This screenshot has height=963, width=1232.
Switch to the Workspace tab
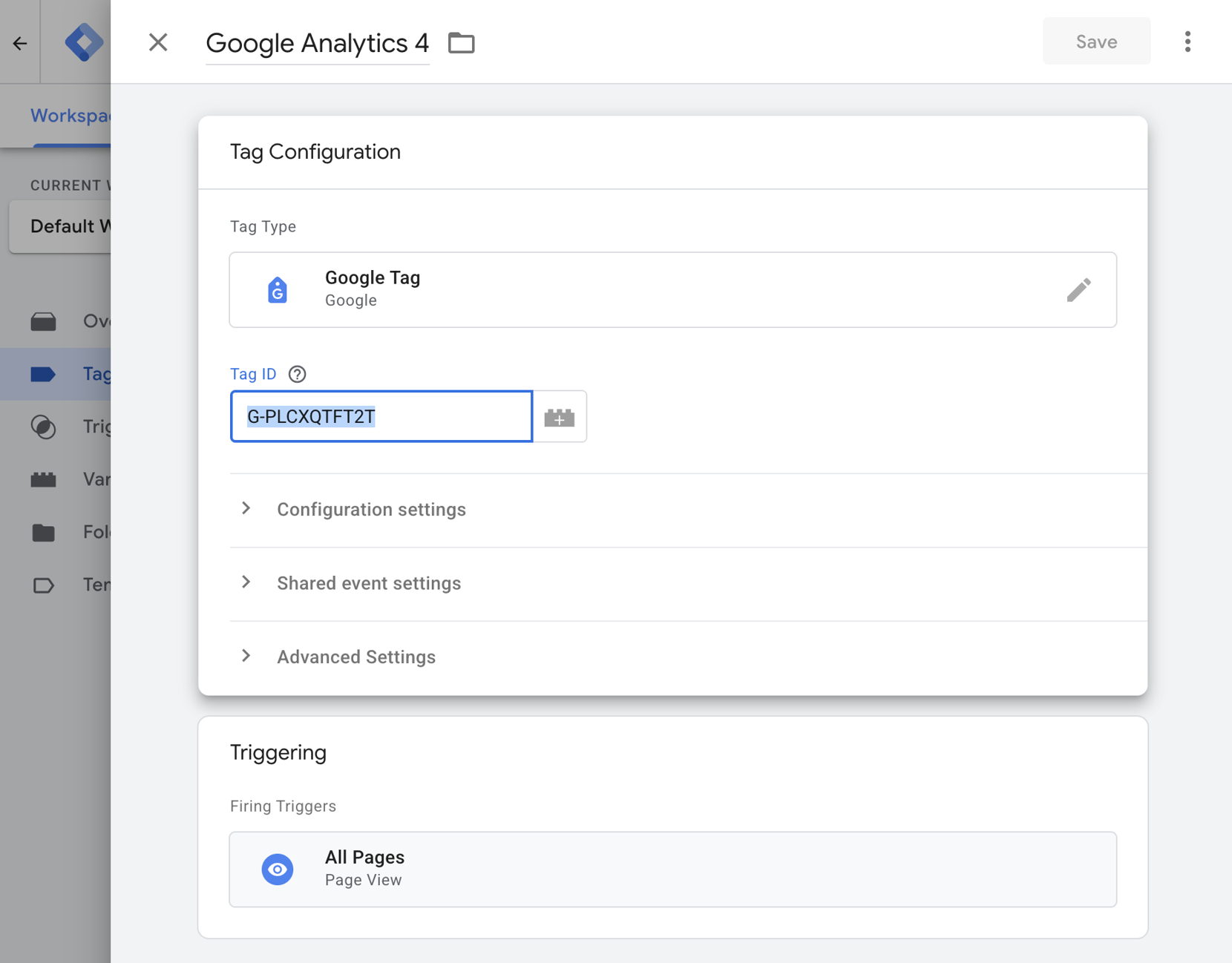click(x=71, y=116)
